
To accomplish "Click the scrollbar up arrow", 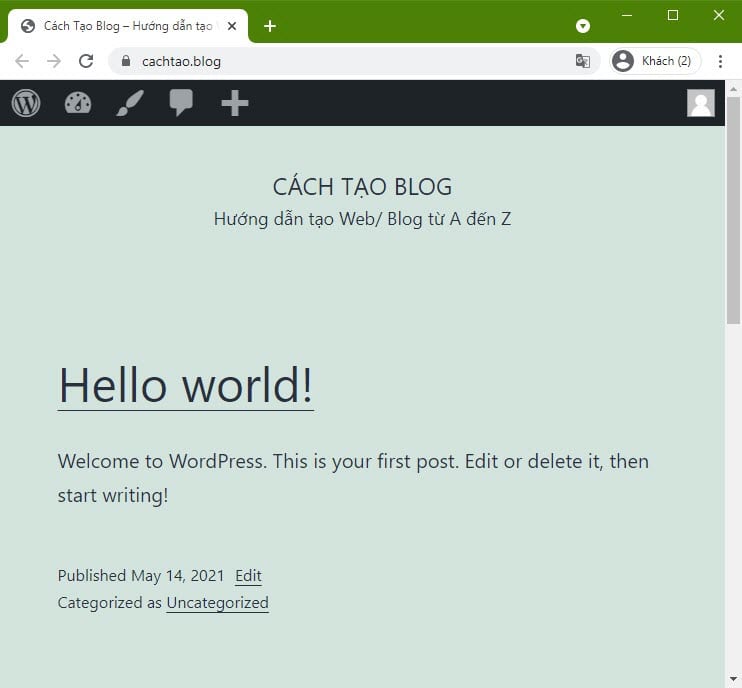I will click(x=733, y=88).
